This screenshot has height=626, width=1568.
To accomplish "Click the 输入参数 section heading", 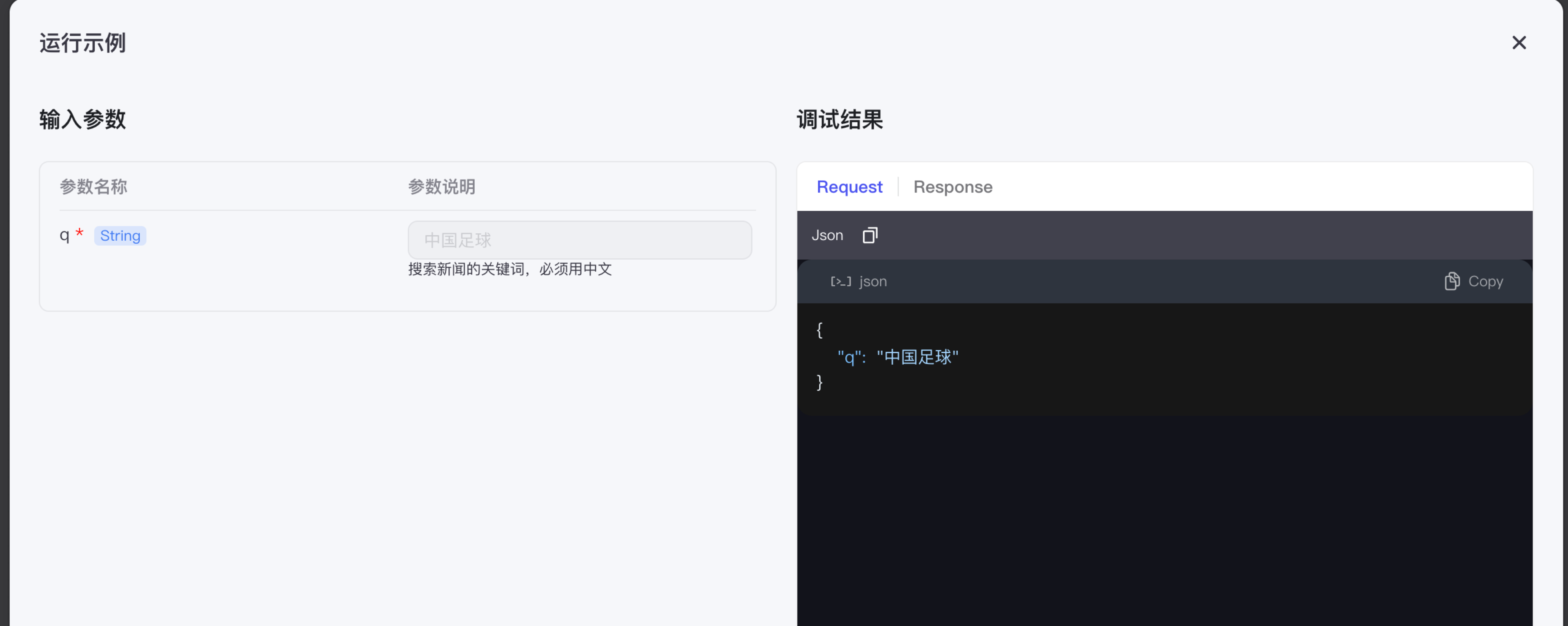I will click(82, 119).
